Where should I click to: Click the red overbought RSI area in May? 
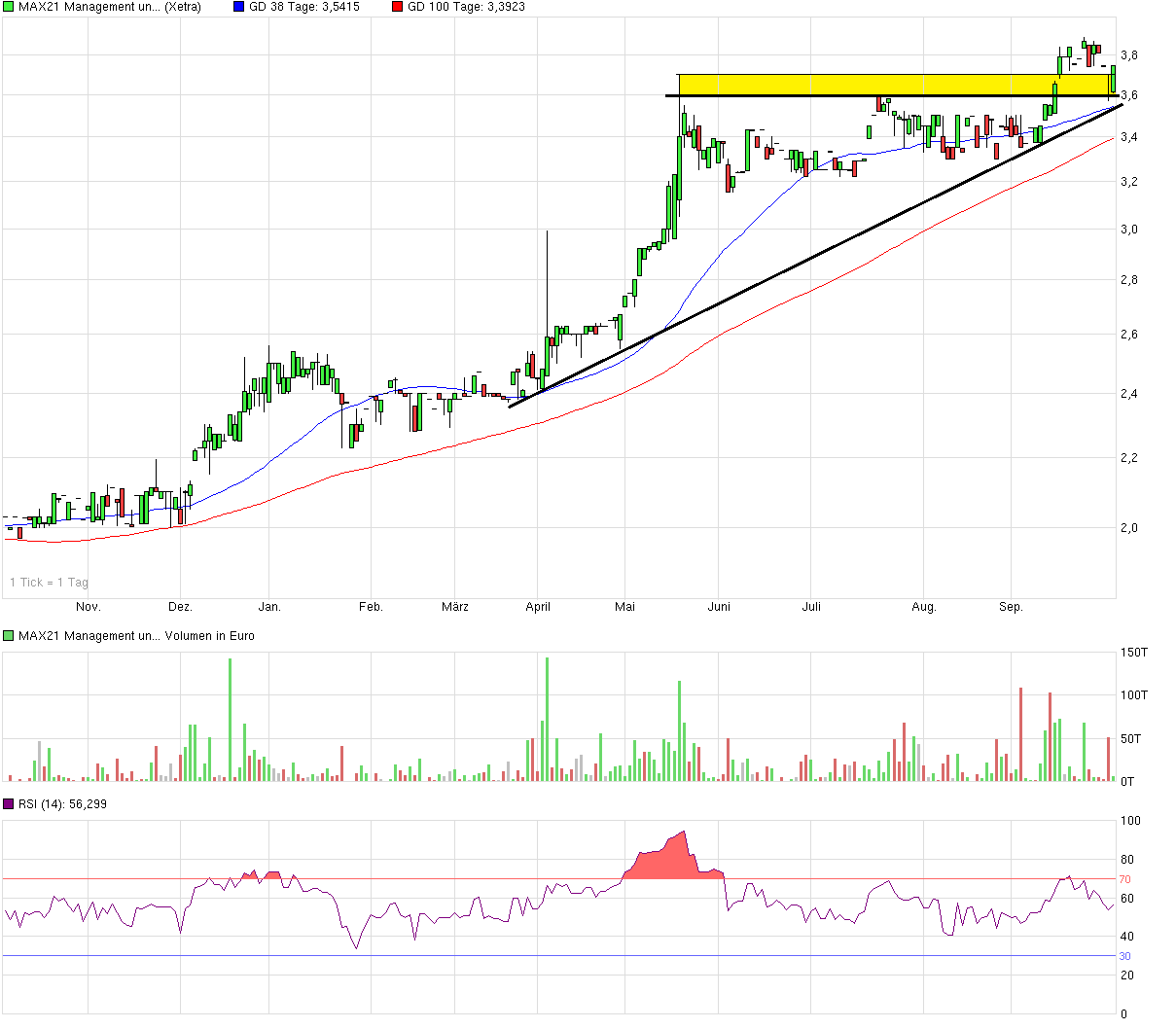coord(666,861)
